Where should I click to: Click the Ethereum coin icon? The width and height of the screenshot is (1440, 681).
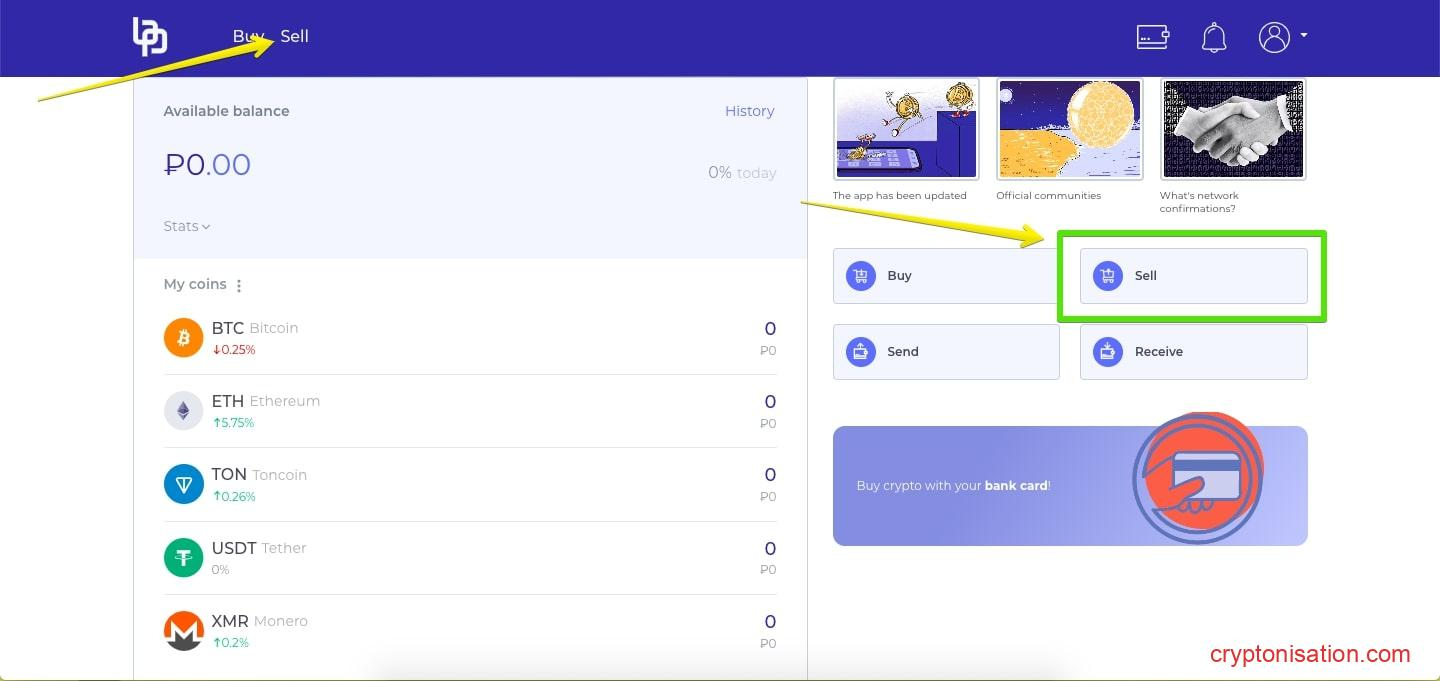click(183, 411)
